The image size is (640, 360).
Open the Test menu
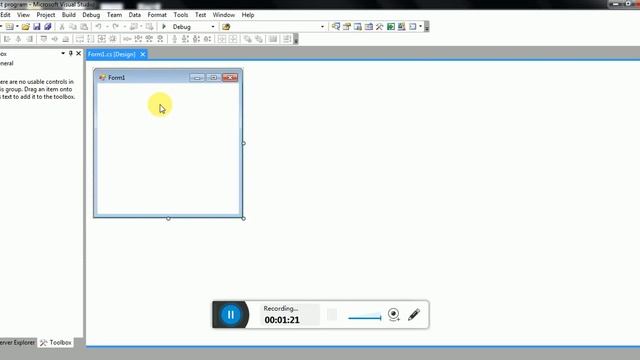pos(200,15)
